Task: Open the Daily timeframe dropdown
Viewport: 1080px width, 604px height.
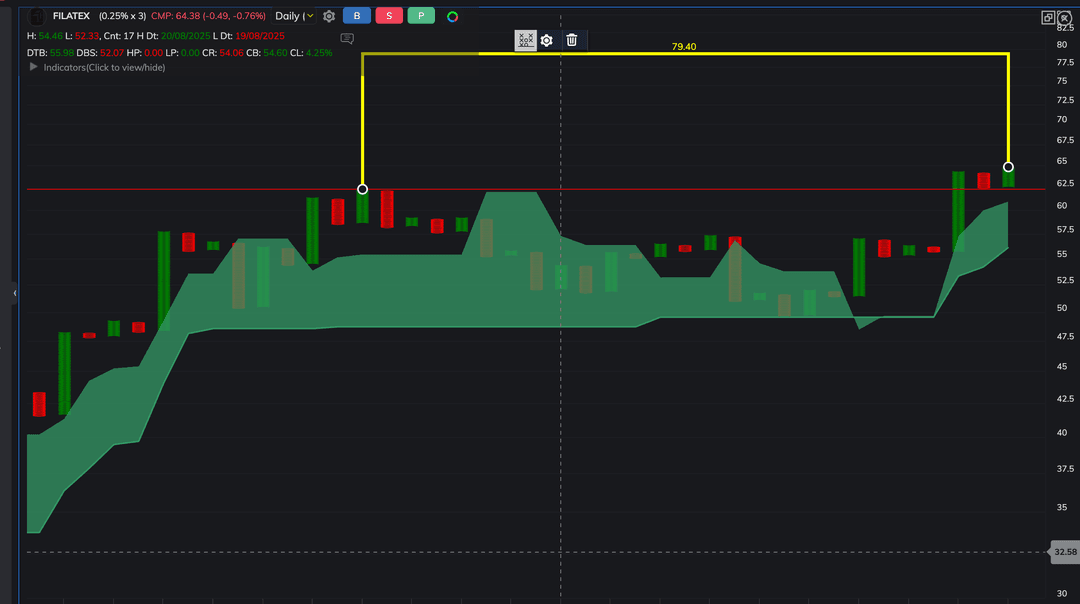Action: (x=294, y=16)
